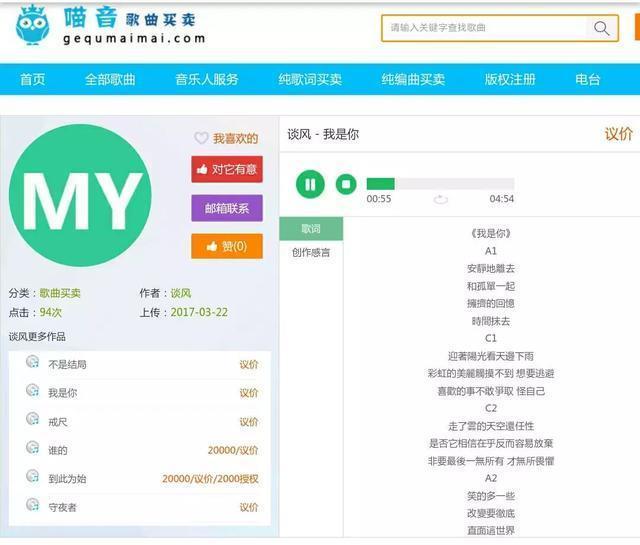Click the orange 赞(0) like button

point(227,246)
